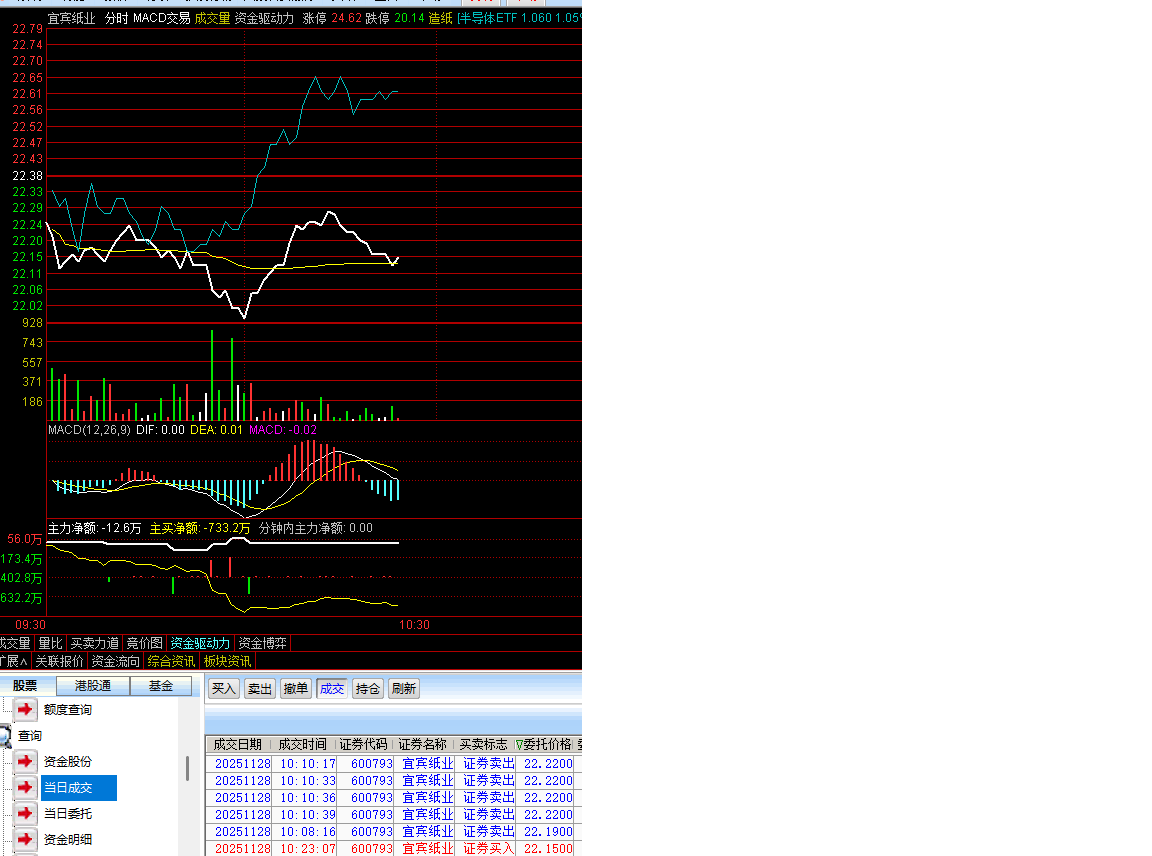Click the magnifier icon next to 查询
Image resolution: width=1152 pixels, height=856 pixels.
[5, 735]
